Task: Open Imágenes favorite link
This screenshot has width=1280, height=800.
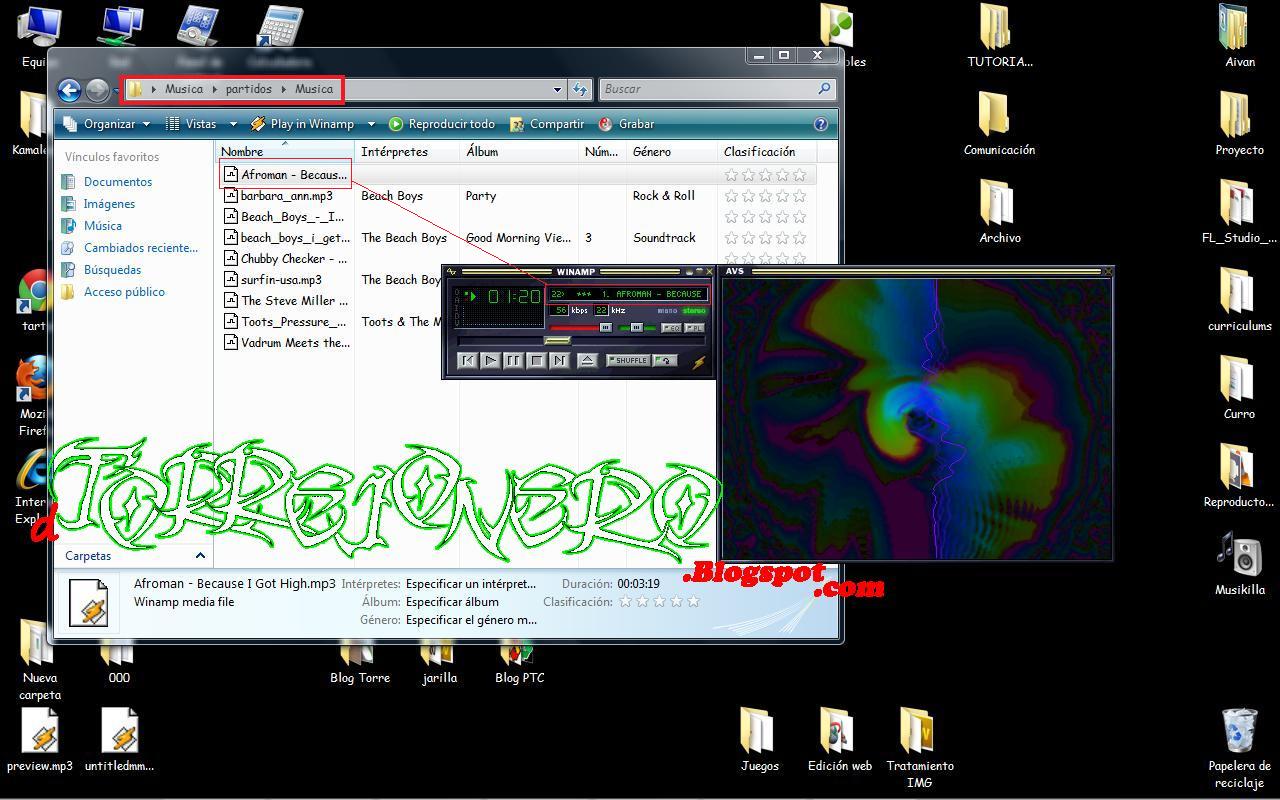Action: 109,204
